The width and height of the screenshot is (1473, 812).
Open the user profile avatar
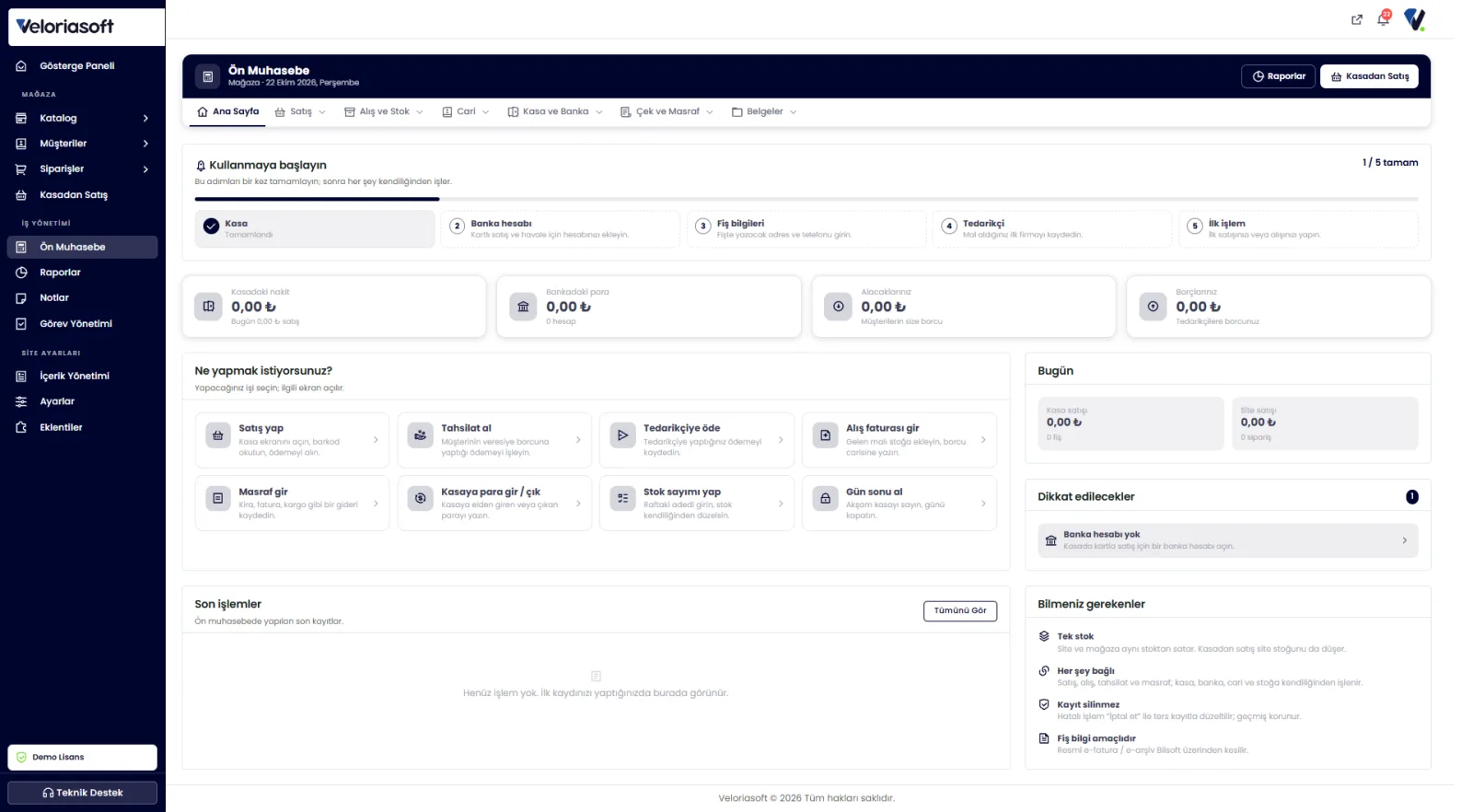[1414, 19]
